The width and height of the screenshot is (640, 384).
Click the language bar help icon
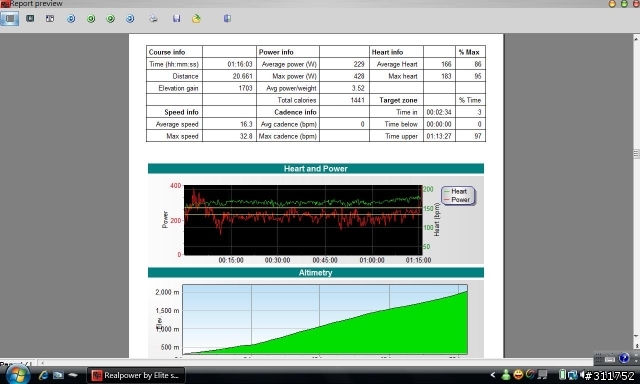623,358
